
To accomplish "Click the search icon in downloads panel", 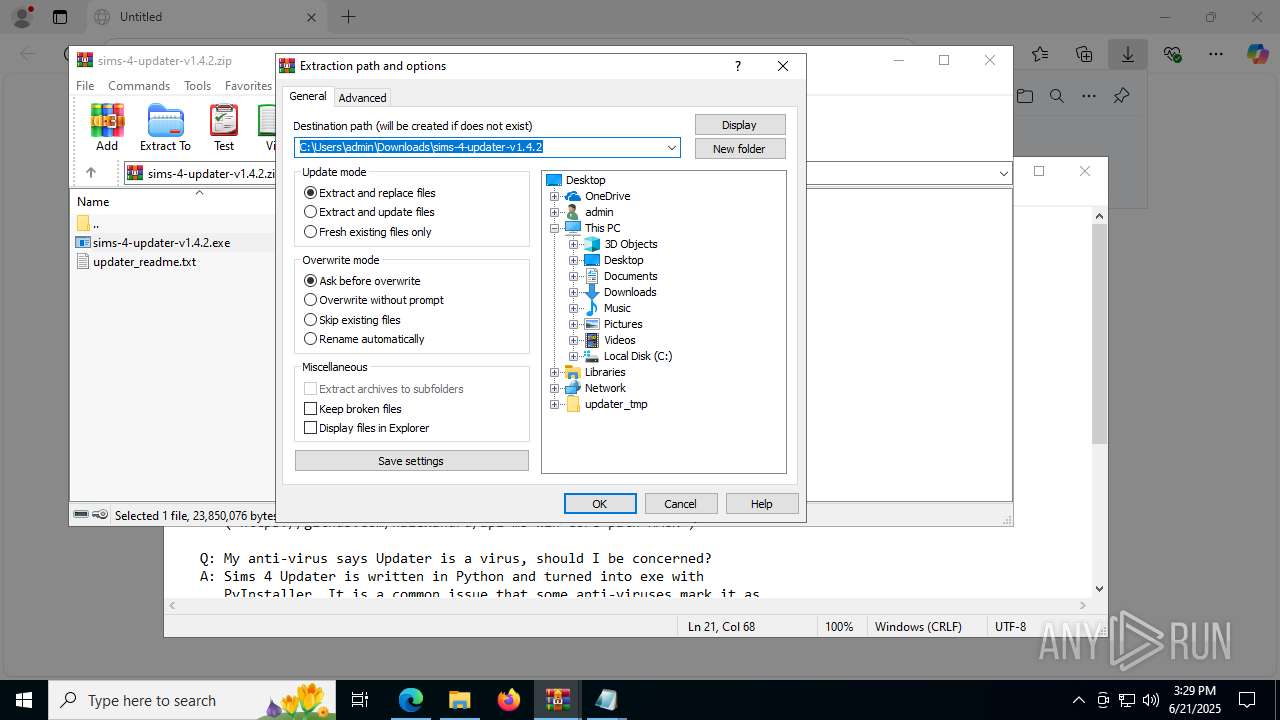I will pos(1057,96).
